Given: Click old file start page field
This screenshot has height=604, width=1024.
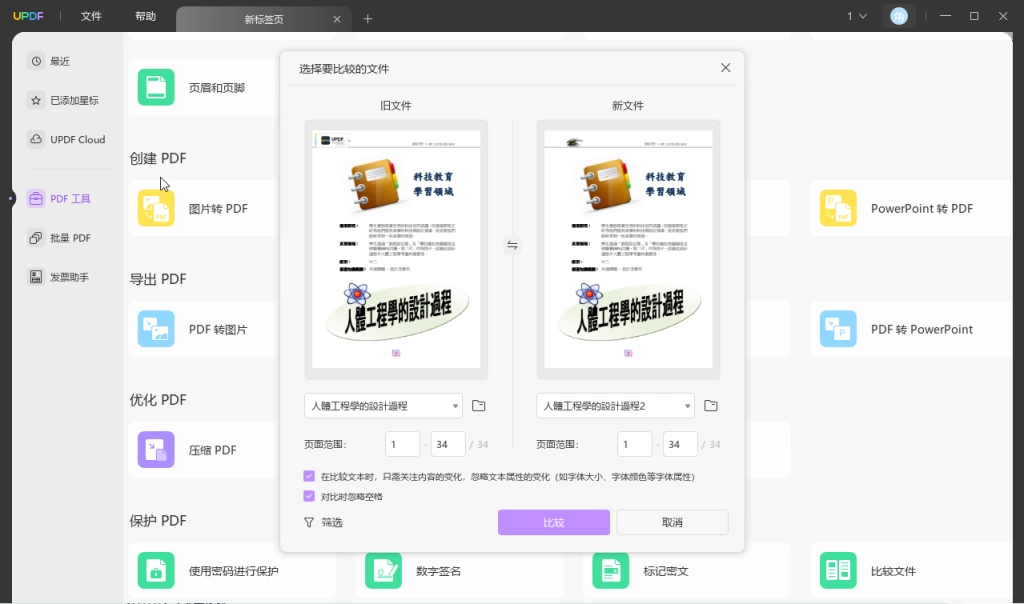Looking at the screenshot, I should coord(402,444).
